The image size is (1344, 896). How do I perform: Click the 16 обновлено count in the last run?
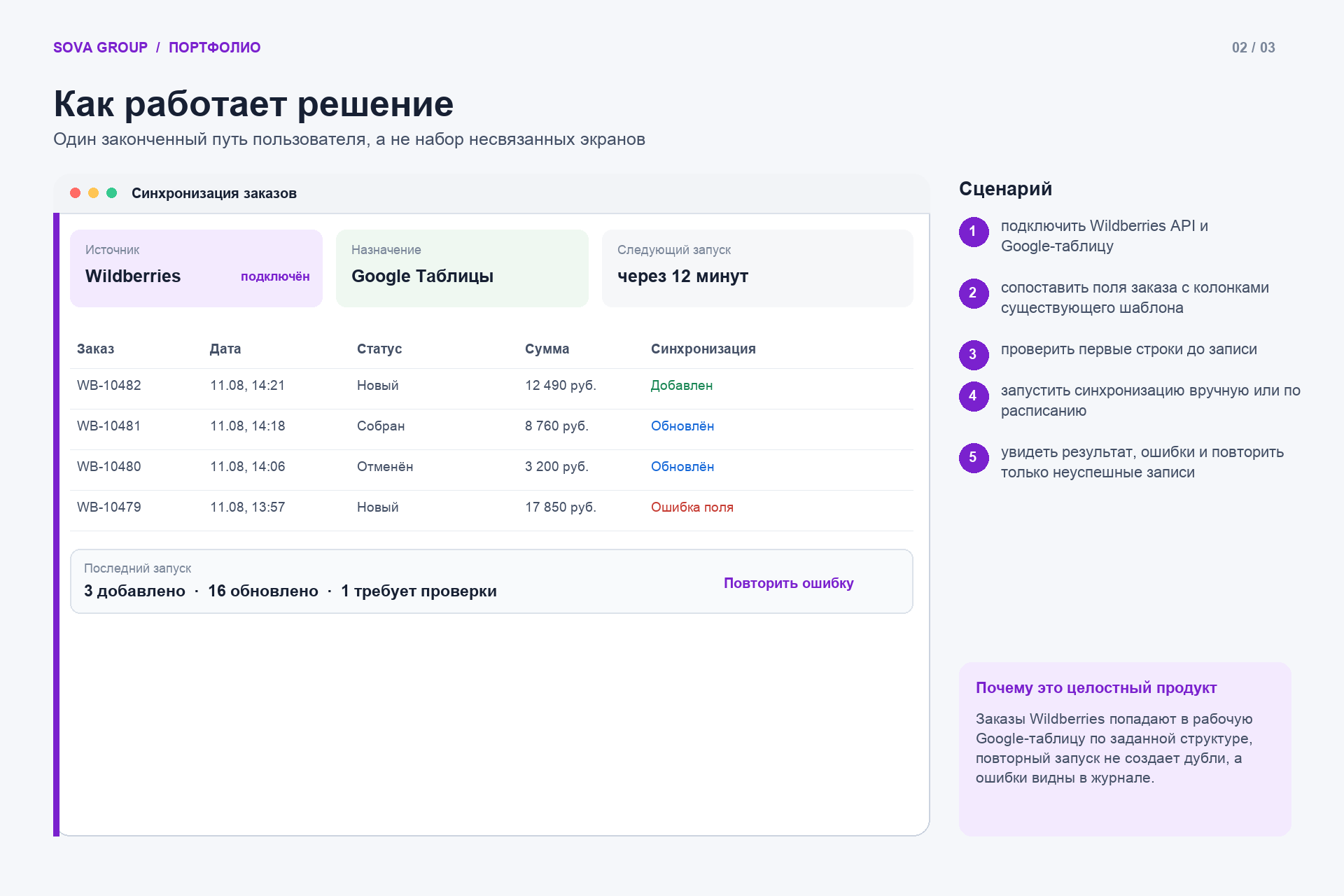[x=263, y=591]
